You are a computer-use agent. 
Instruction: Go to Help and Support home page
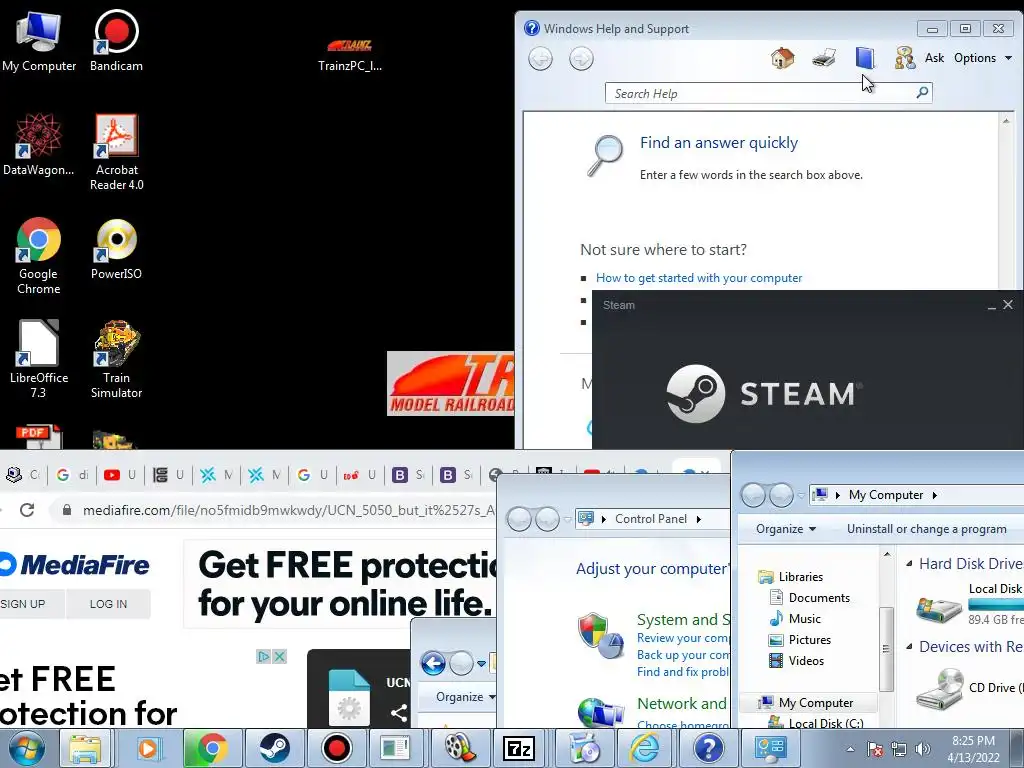(782, 58)
